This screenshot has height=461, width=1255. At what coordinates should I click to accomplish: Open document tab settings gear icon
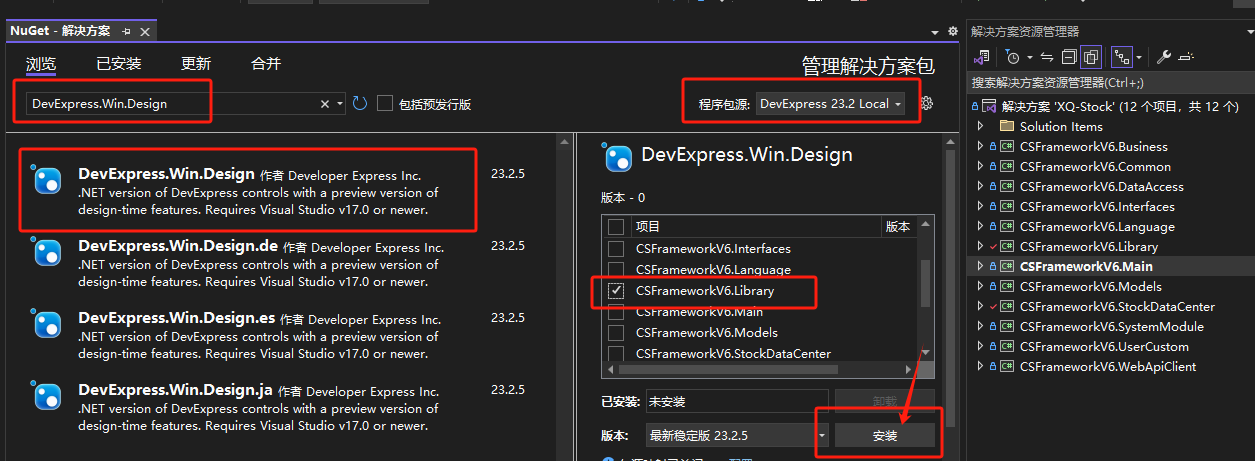pos(952,32)
